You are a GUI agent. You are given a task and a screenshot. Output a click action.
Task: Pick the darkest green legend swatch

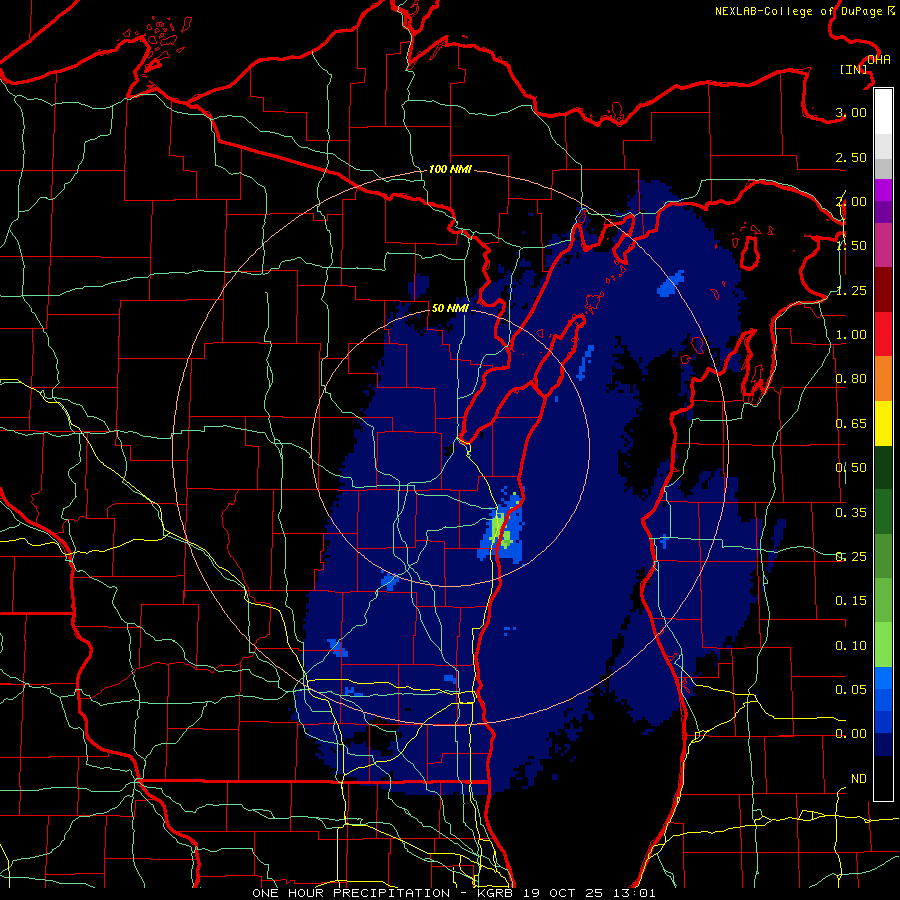(x=883, y=467)
